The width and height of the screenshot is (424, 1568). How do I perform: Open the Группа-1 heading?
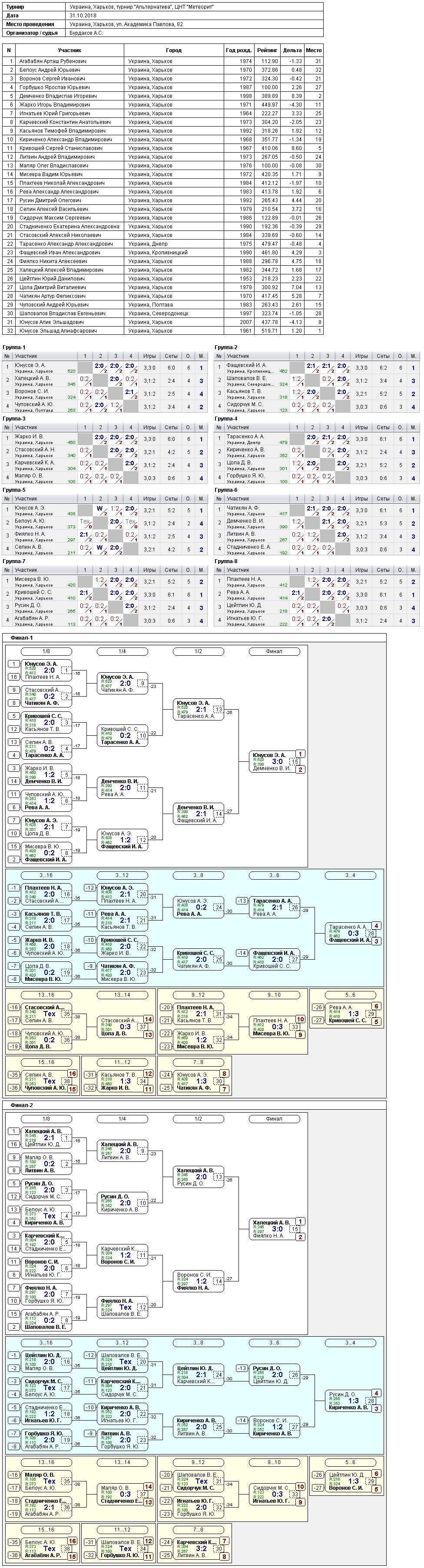coord(14,347)
